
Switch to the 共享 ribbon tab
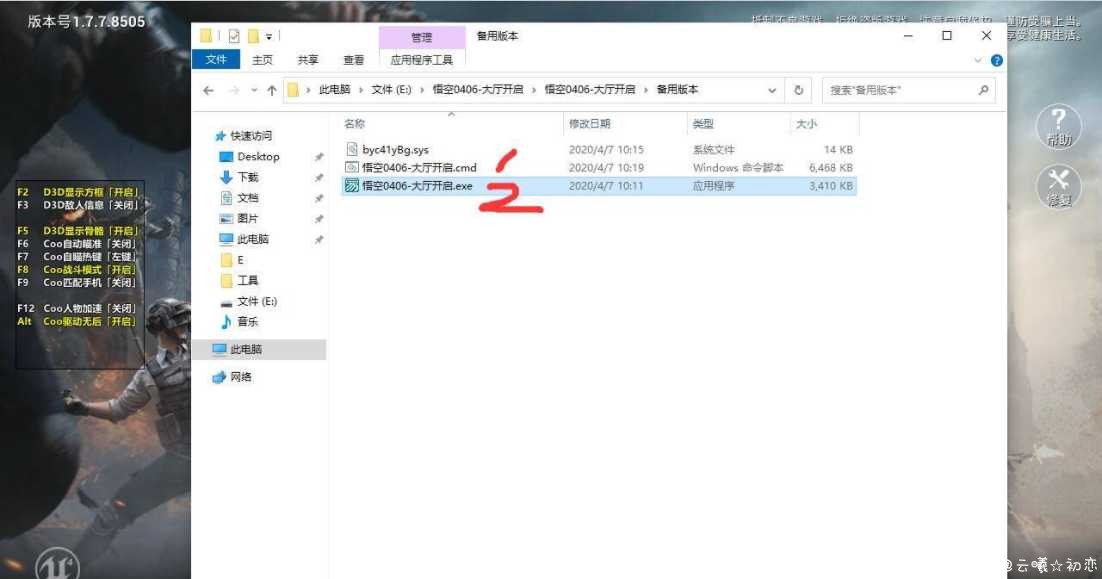[308, 60]
